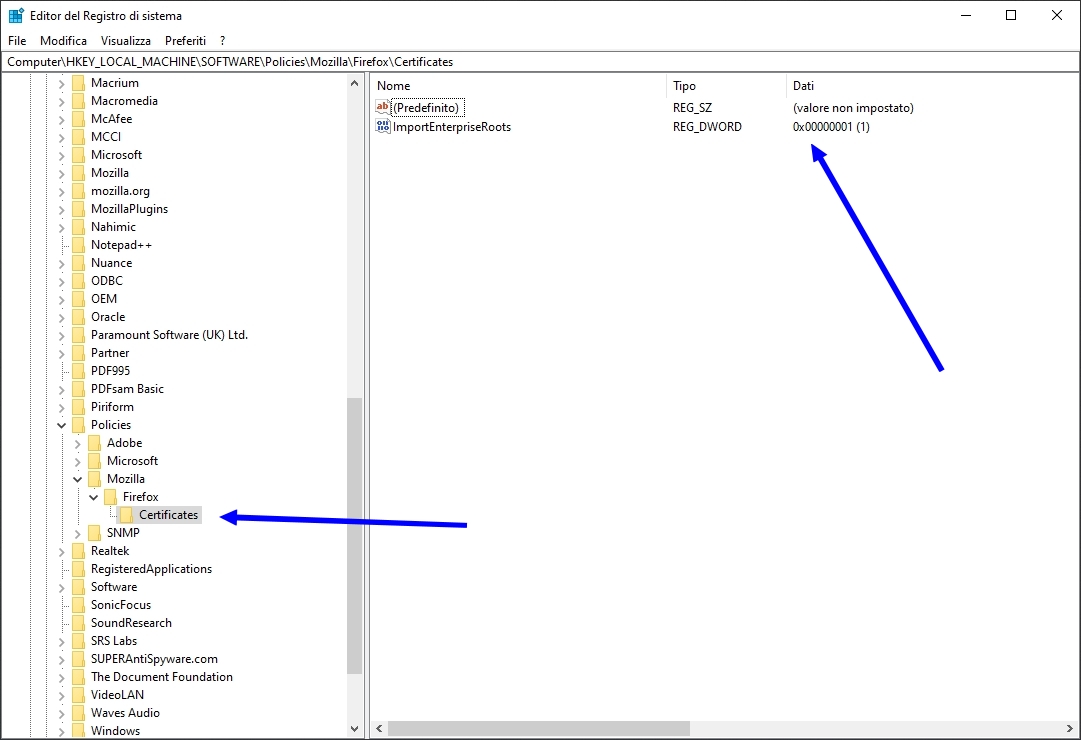Select the (Predefinito) string value icon

coord(383,107)
